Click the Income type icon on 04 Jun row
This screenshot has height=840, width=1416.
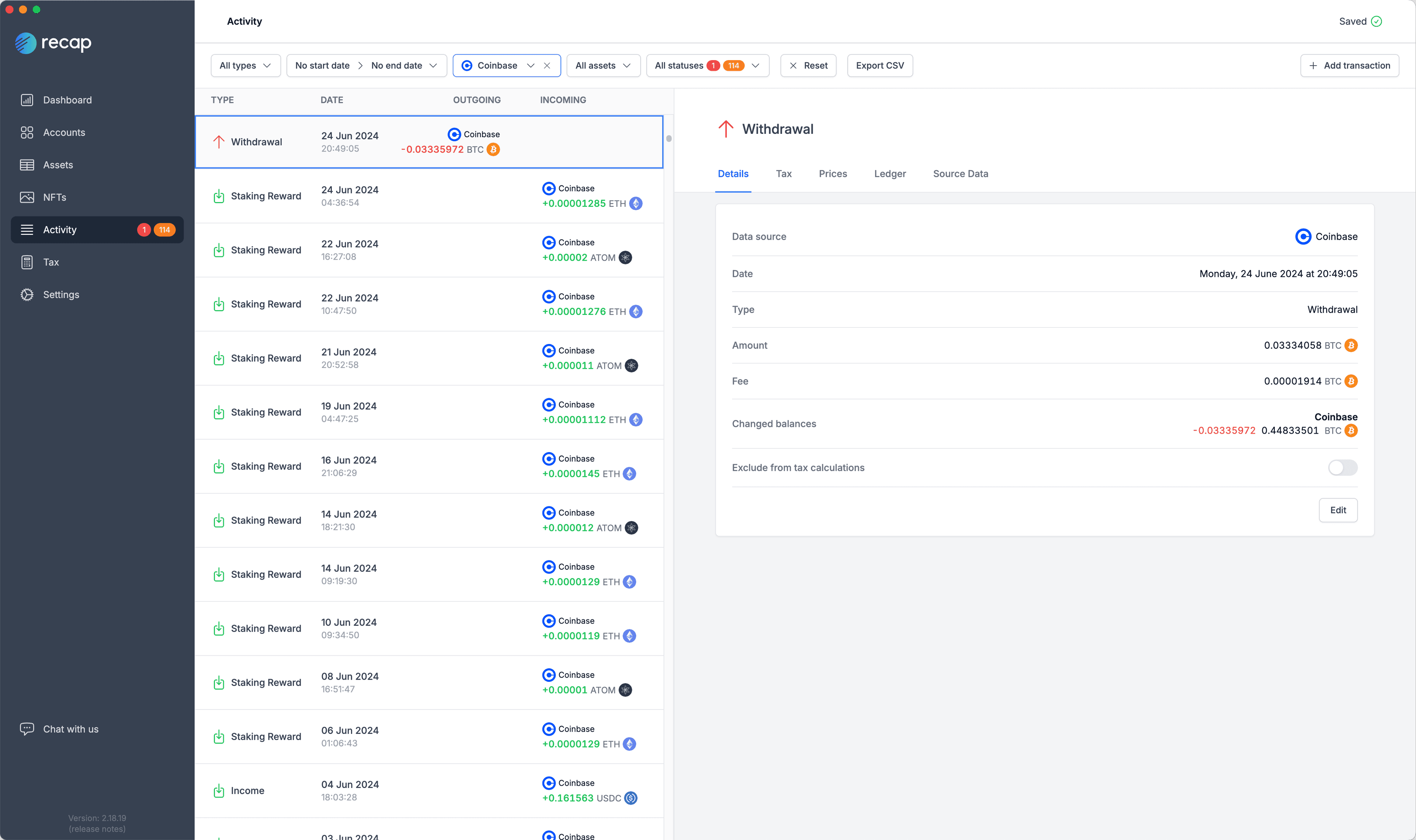(219, 791)
